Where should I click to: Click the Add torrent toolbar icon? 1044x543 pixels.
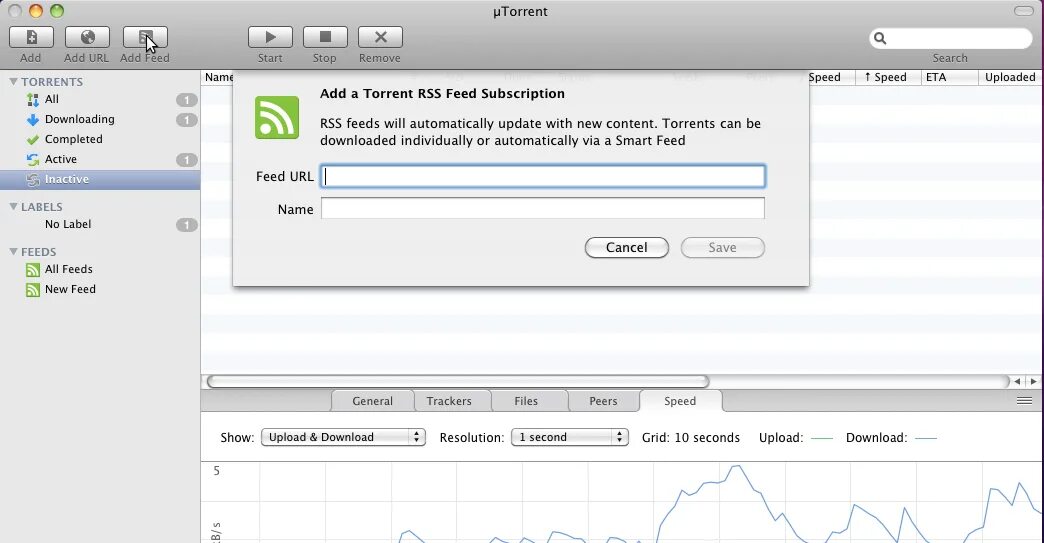tap(31, 37)
